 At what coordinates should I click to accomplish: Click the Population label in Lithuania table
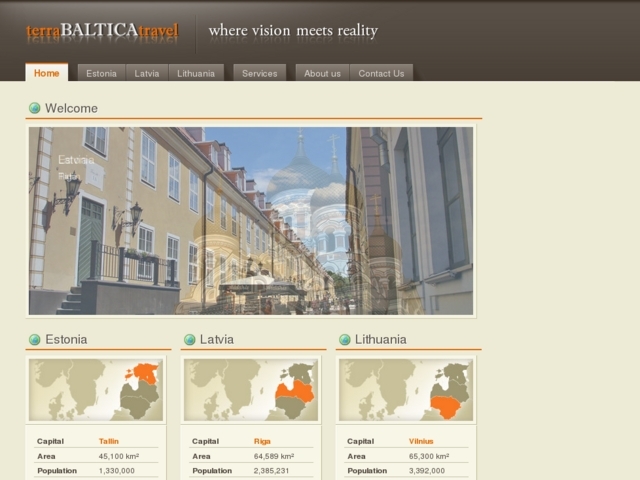click(367, 471)
